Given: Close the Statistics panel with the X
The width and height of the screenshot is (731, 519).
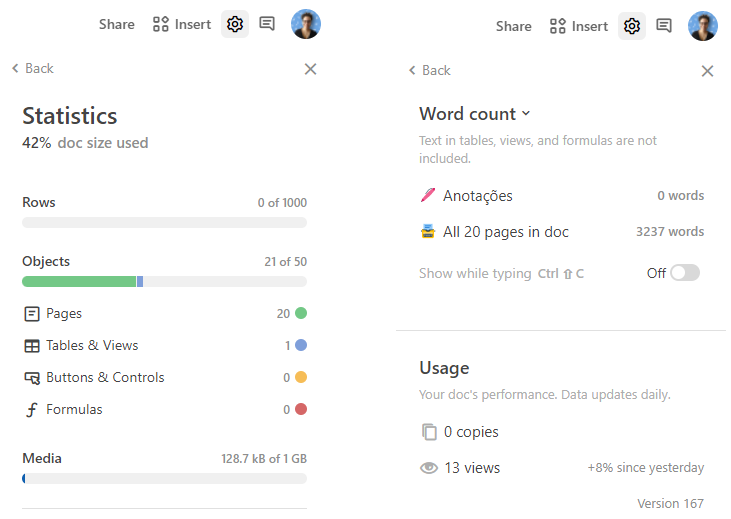Looking at the screenshot, I should coord(310,69).
